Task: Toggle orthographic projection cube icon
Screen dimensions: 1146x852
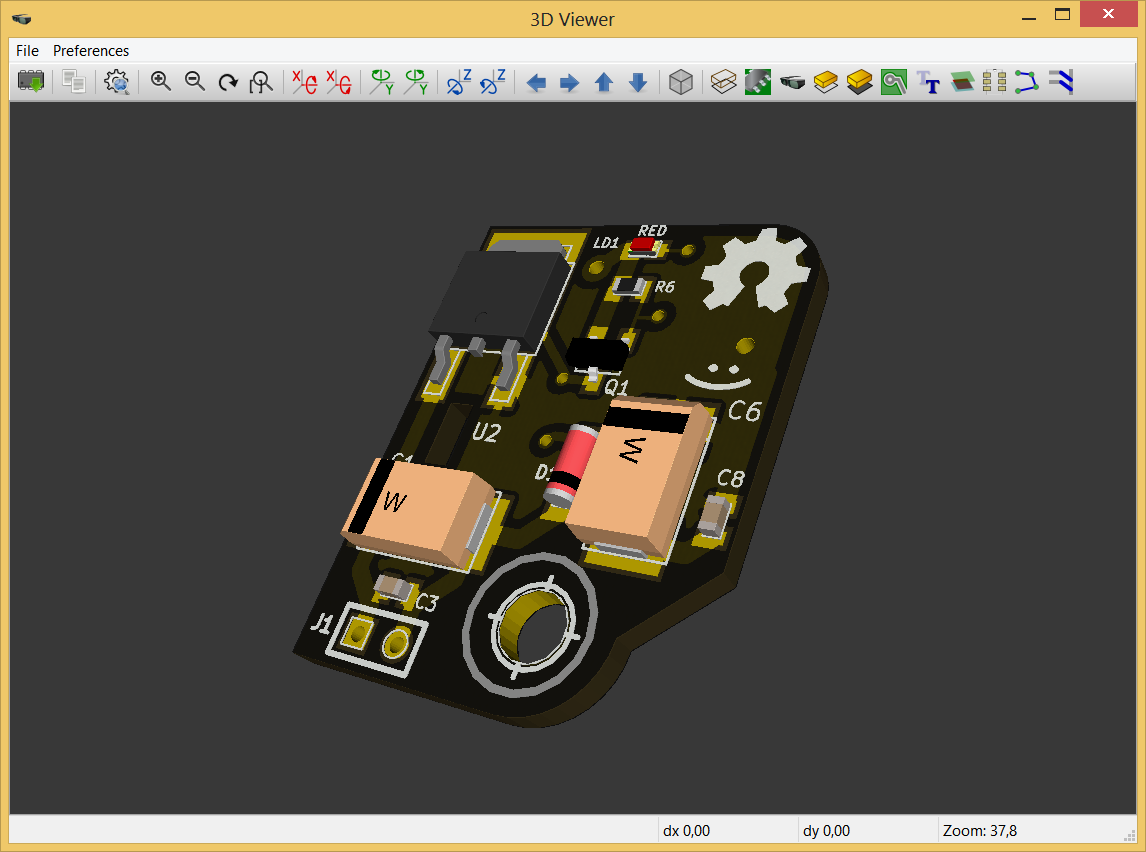Action: click(681, 82)
